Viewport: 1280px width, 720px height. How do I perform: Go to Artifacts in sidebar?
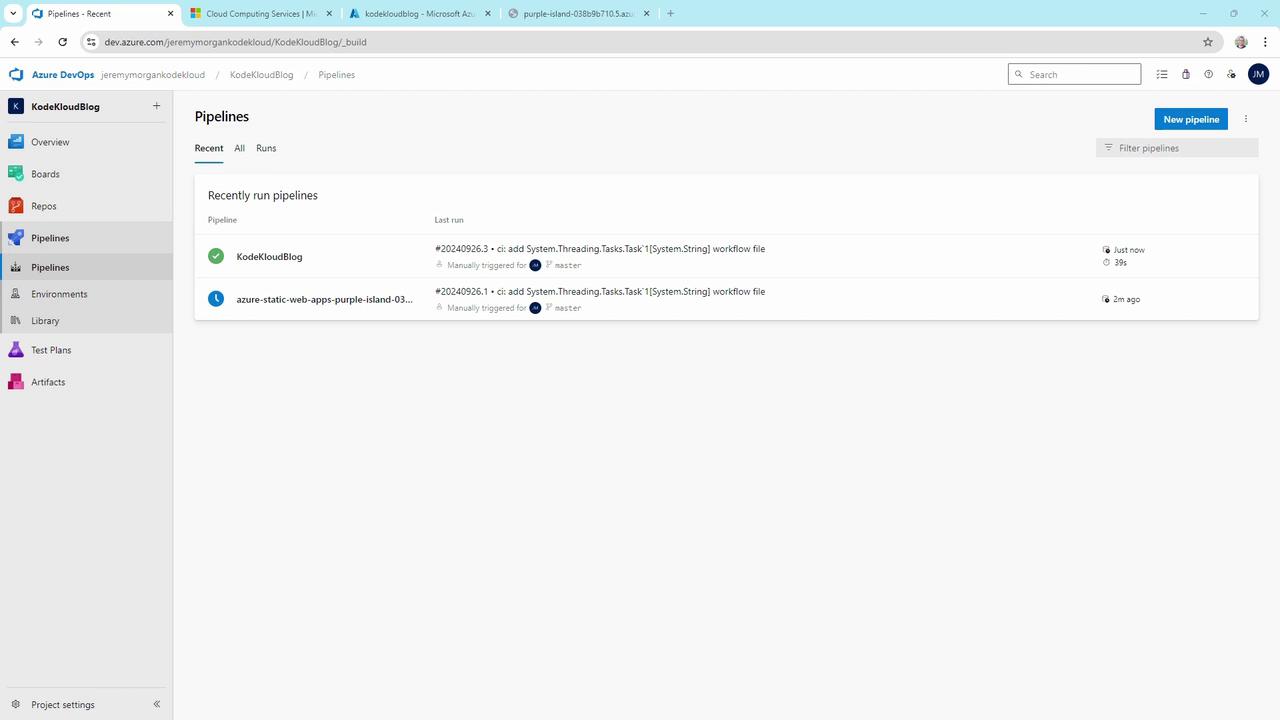48,382
